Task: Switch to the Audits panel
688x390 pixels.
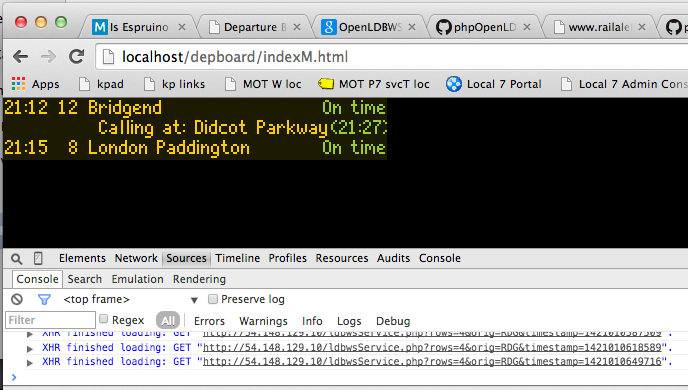Action: [393, 258]
